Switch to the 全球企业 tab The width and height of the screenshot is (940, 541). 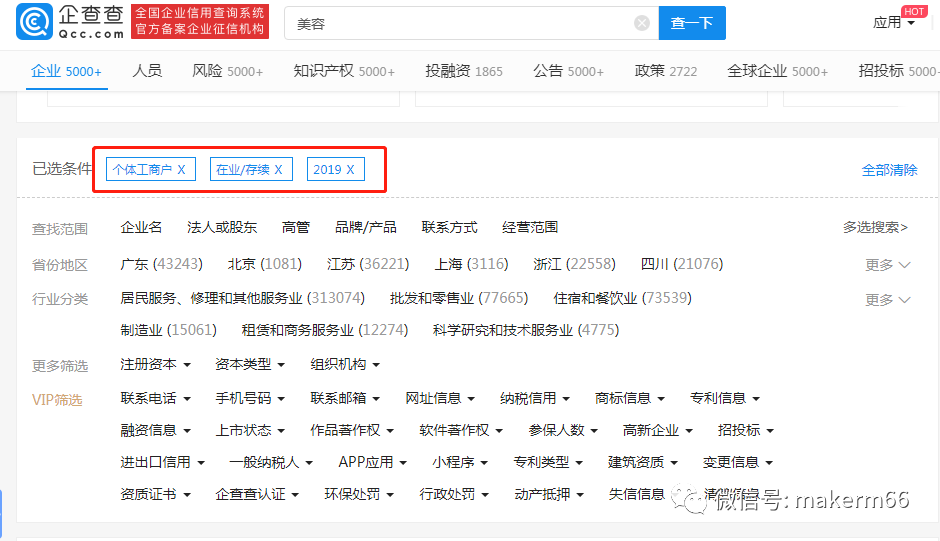[778, 71]
